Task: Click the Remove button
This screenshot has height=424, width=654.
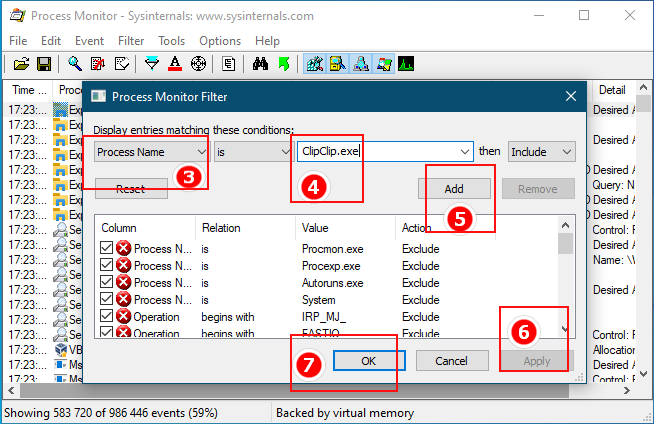Action: tap(538, 189)
